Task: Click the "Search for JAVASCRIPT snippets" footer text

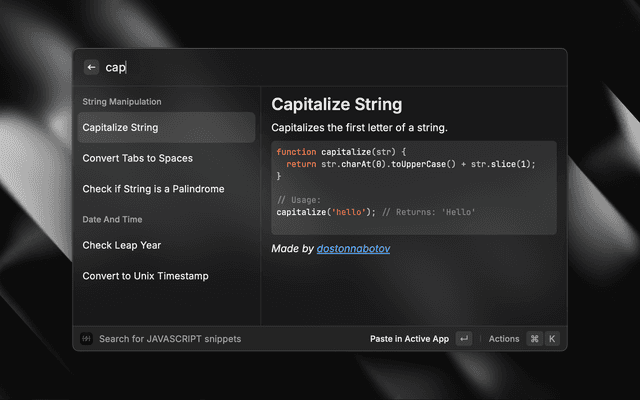Action: pos(170,339)
